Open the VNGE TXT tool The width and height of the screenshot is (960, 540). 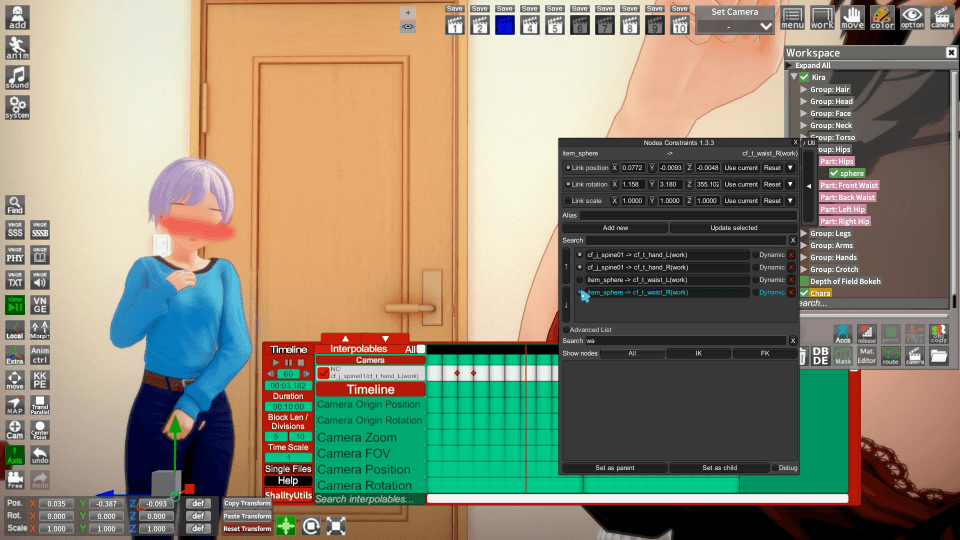15,280
